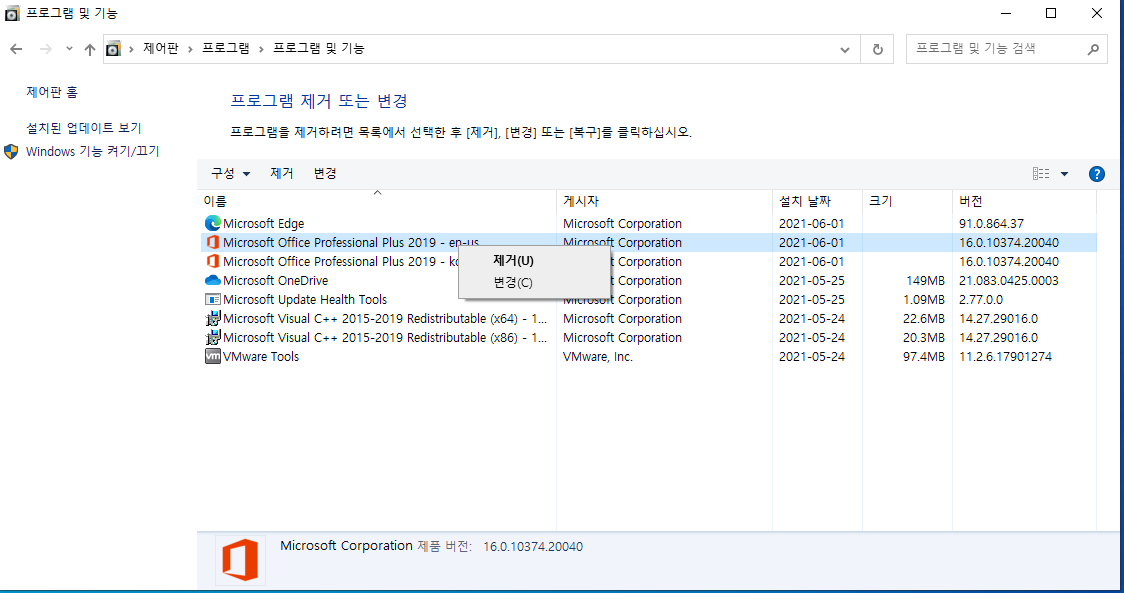
Task: Click the Office ko-kr row icon
Action: pyautogui.click(x=212, y=262)
